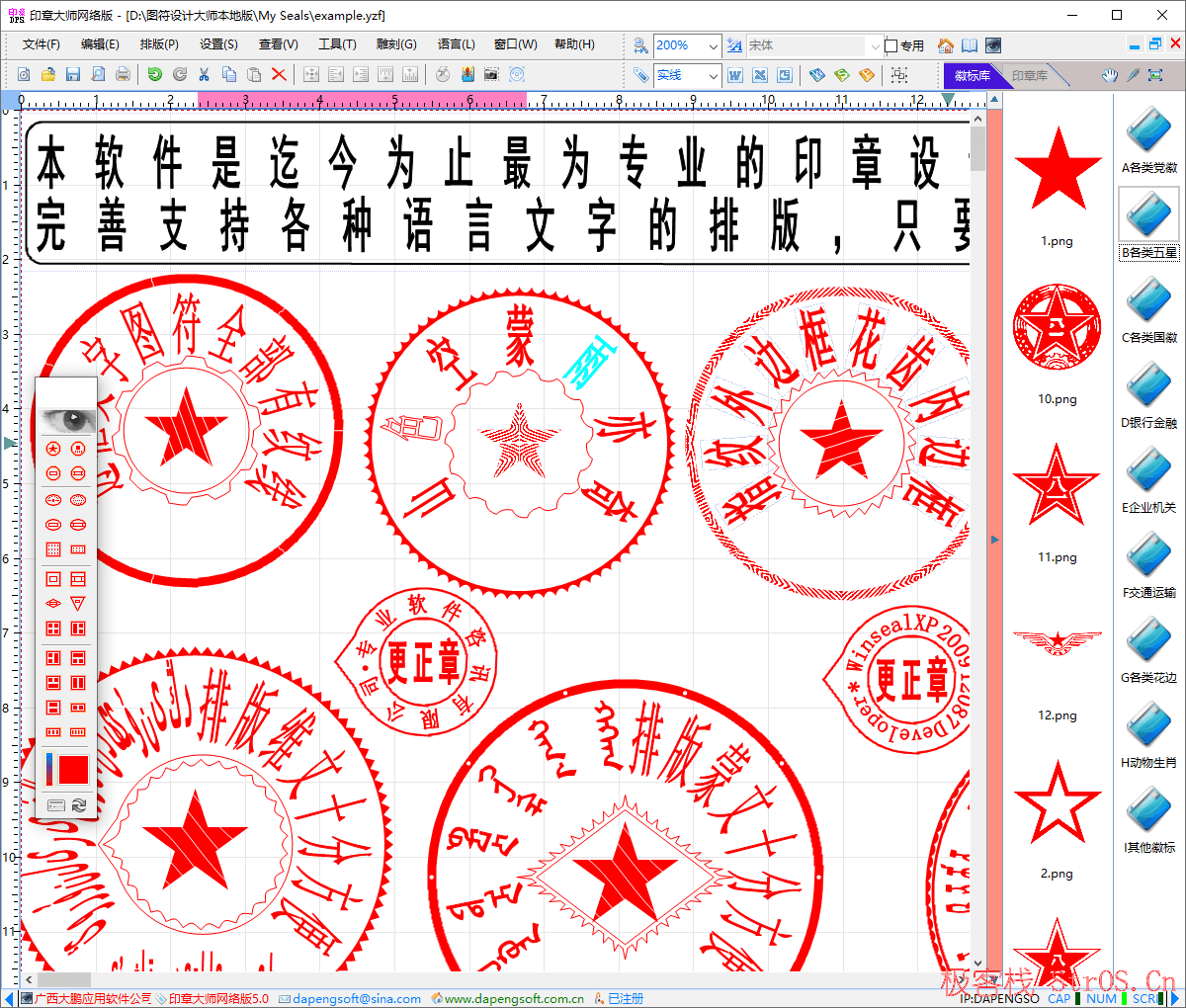Click the canvas vertical scrollbar thumb

[977, 148]
